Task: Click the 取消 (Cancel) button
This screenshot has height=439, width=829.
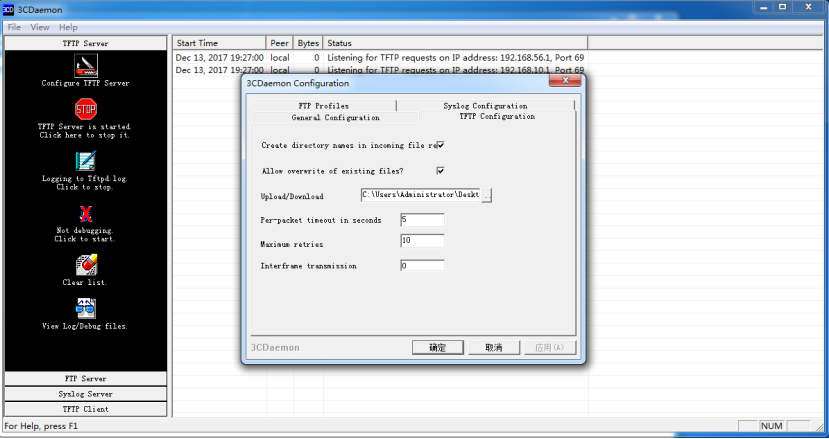Action: pos(494,347)
